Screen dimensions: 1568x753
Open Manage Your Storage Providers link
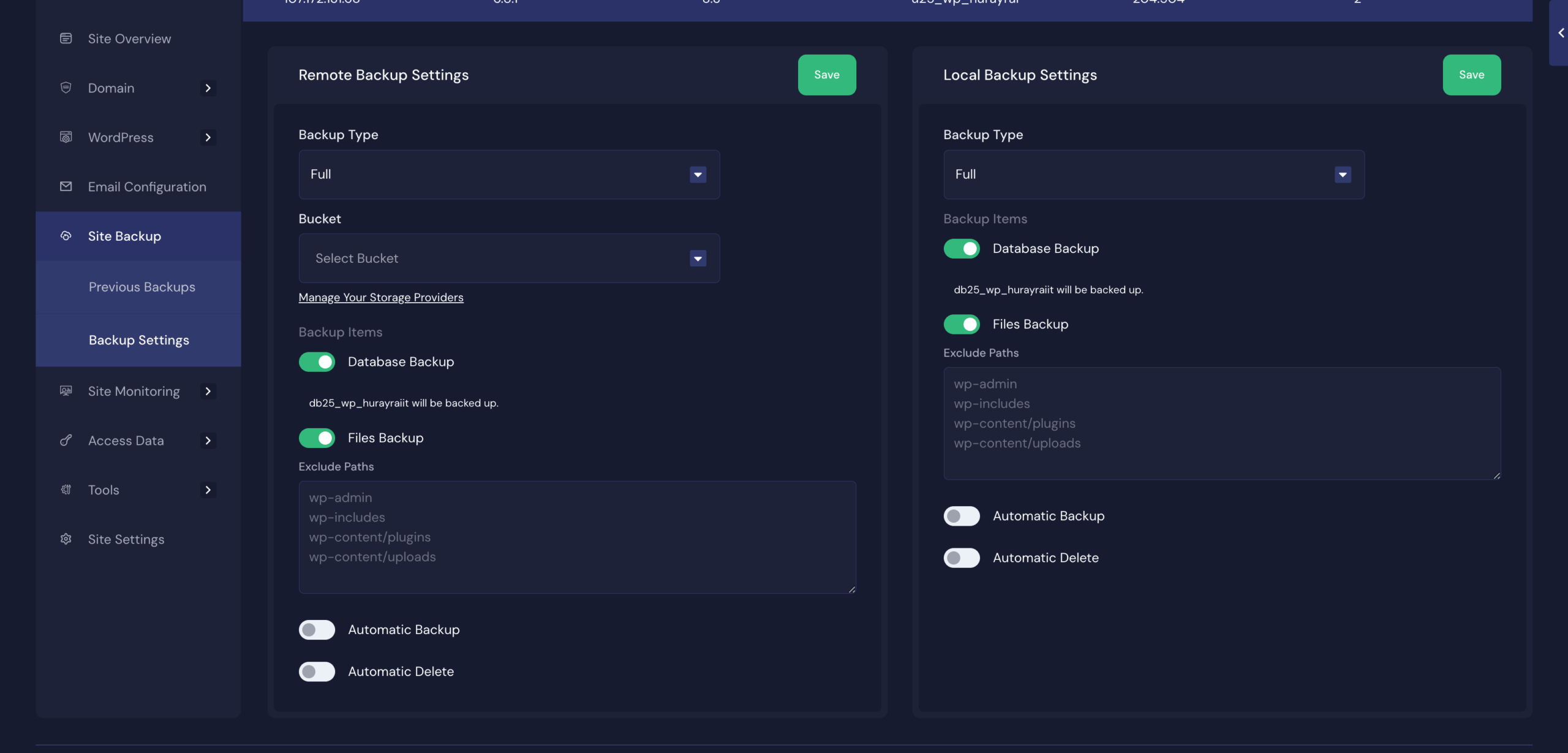pos(381,298)
